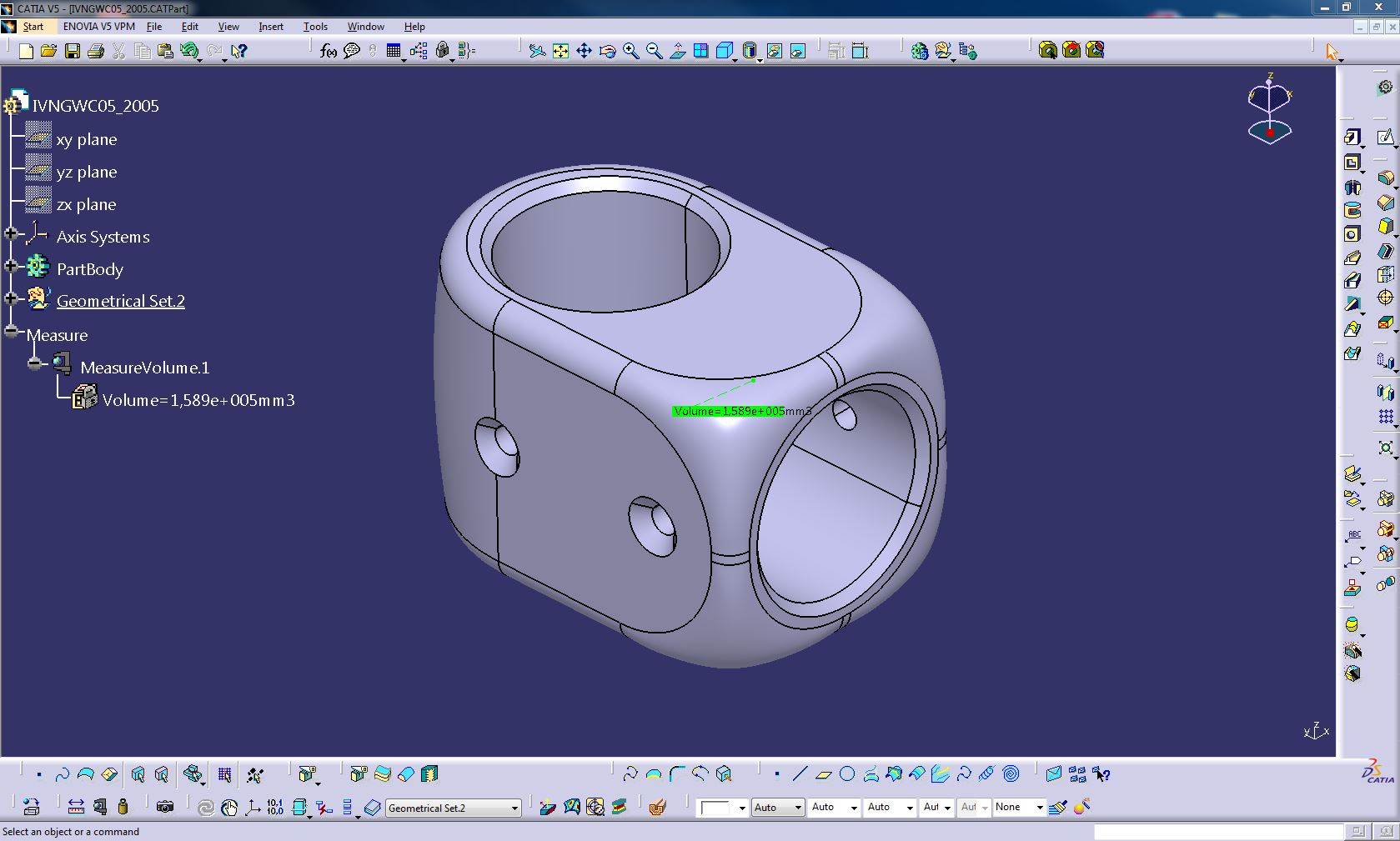Click the Select arrow cursor icon

point(1332,52)
